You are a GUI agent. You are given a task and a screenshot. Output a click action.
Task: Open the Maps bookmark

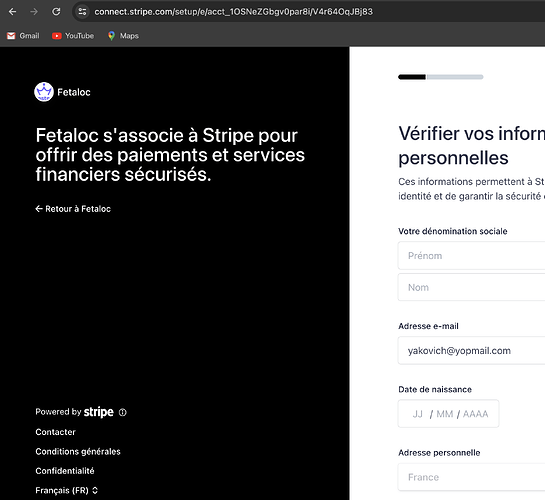[123, 36]
